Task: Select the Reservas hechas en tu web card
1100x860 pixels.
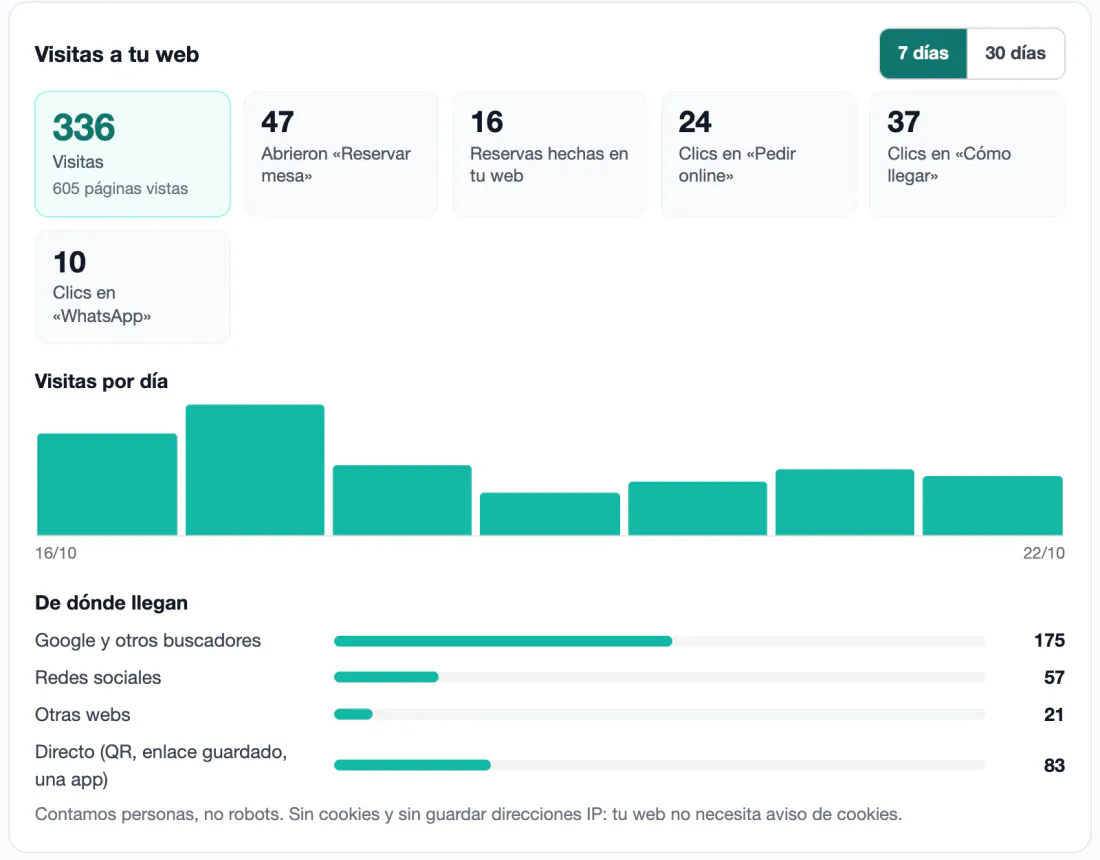Action: point(550,154)
